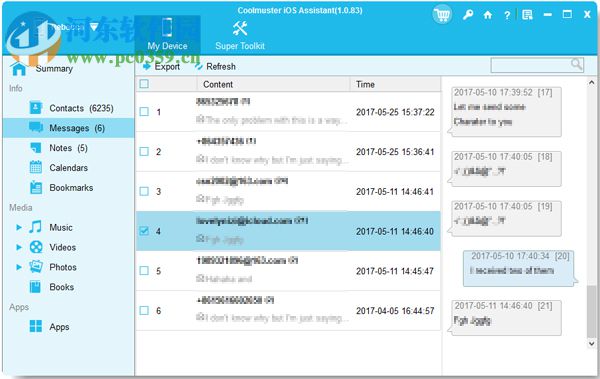Click the conversation scrollbar thumb
600x379 pixels.
(591, 312)
